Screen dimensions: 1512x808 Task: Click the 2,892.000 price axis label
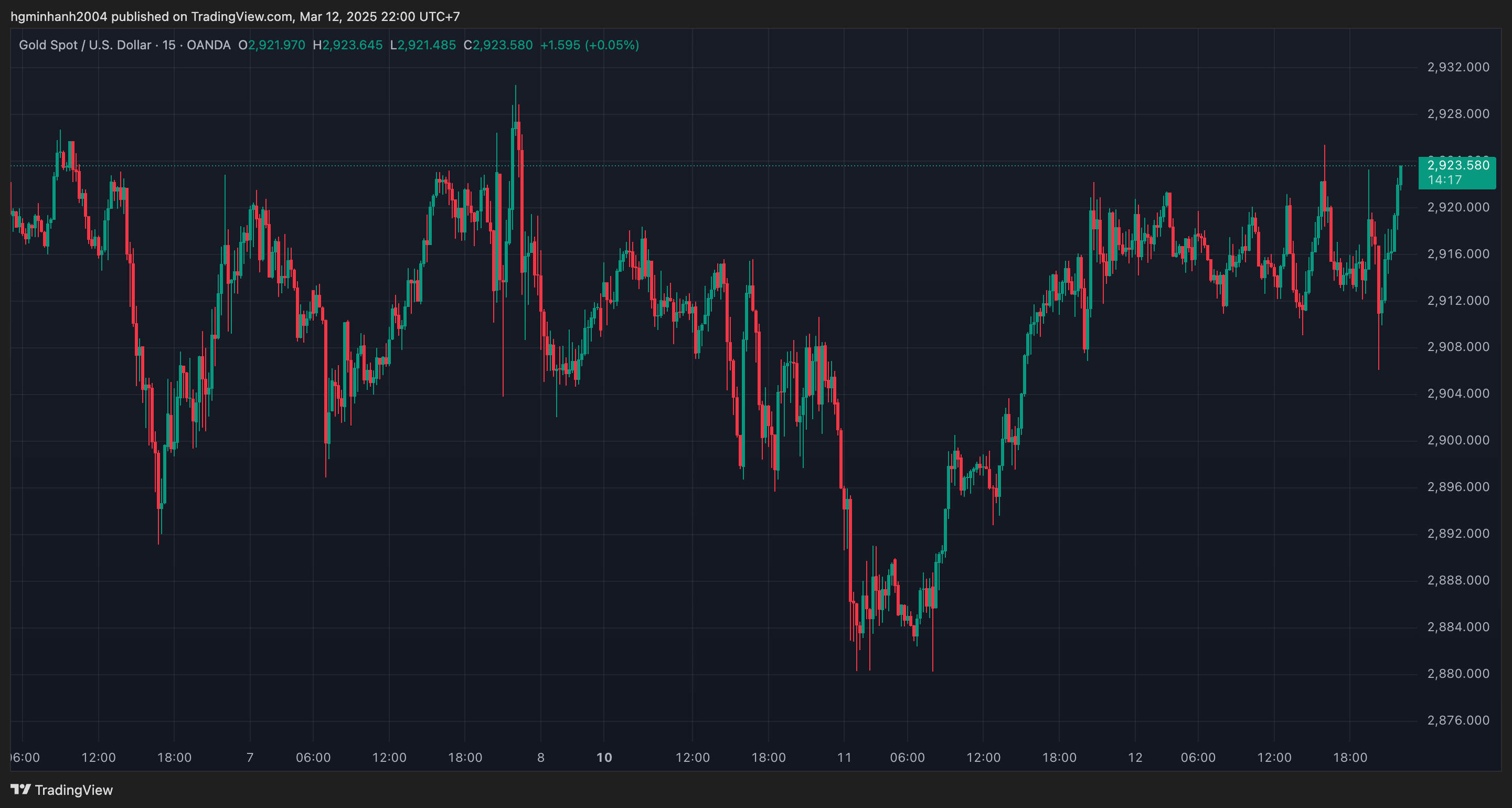click(x=1458, y=534)
